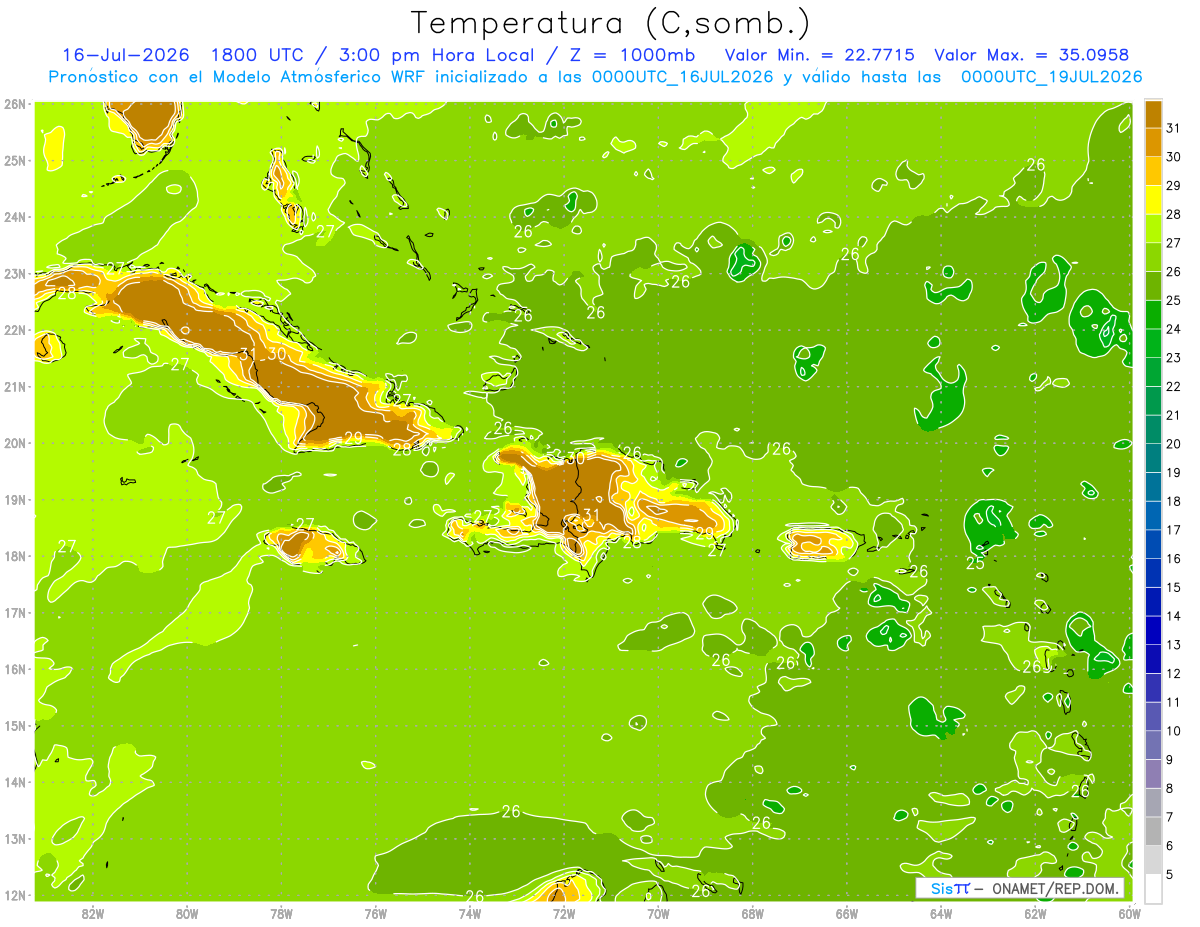
Task: Click the '24N' latitude axis label
Action: (x=15, y=217)
